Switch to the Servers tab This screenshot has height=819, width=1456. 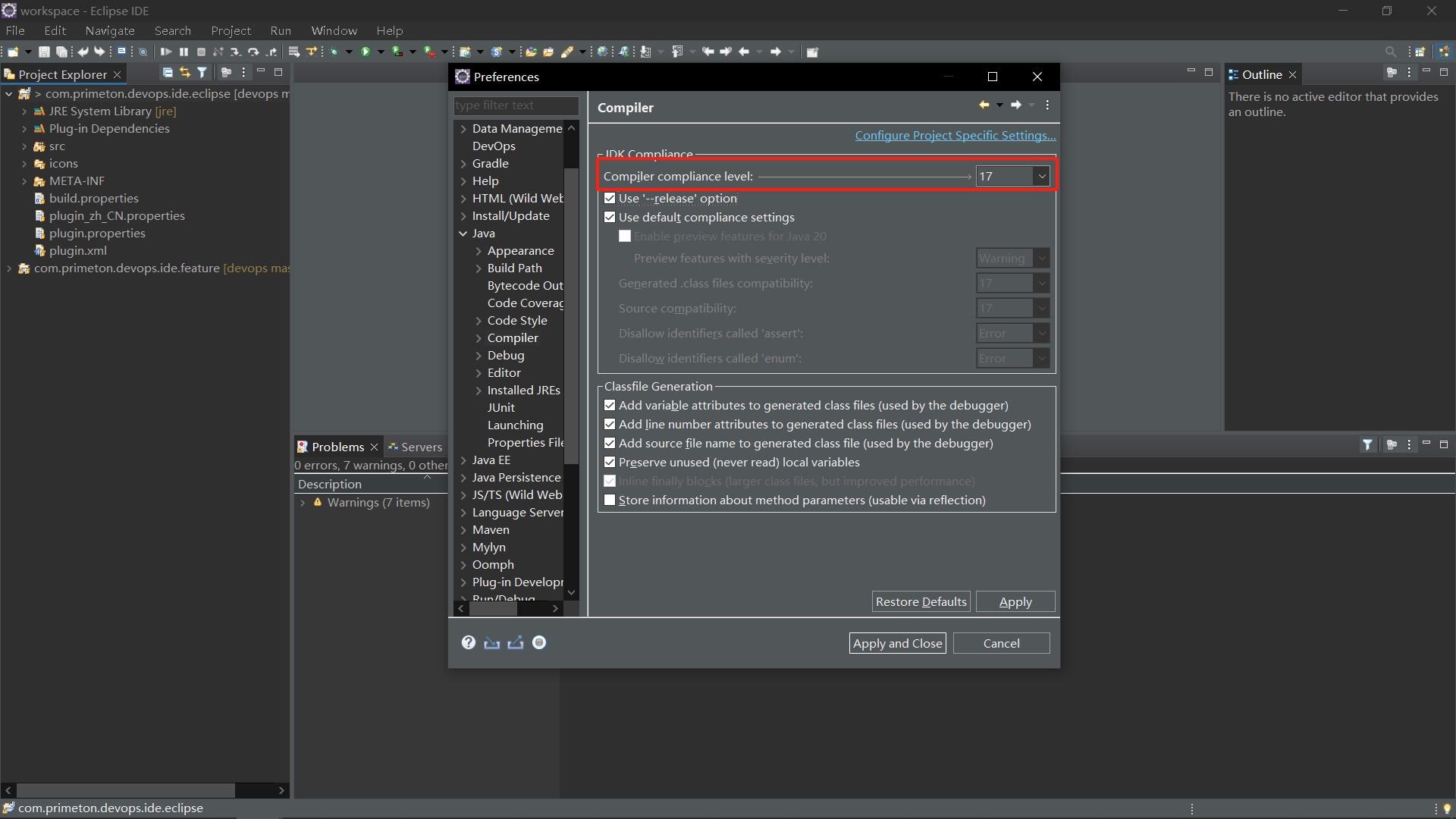(422, 447)
